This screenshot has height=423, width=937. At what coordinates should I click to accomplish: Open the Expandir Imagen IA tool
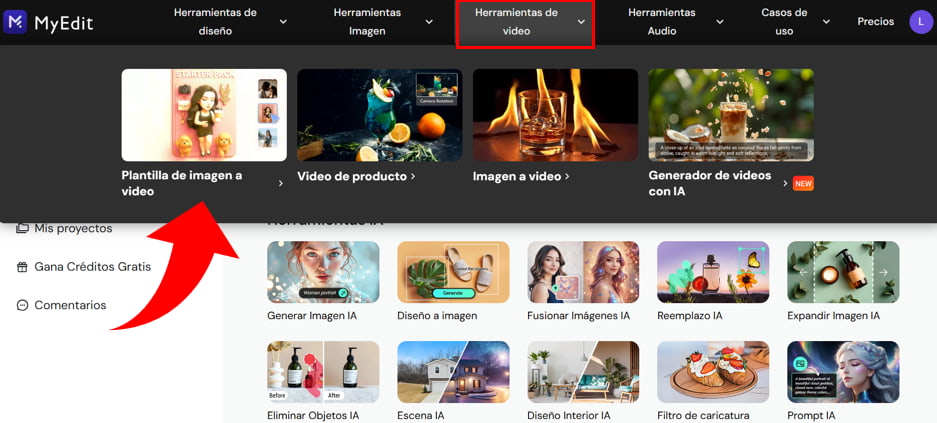pyautogui.click(x=842, y=272)
